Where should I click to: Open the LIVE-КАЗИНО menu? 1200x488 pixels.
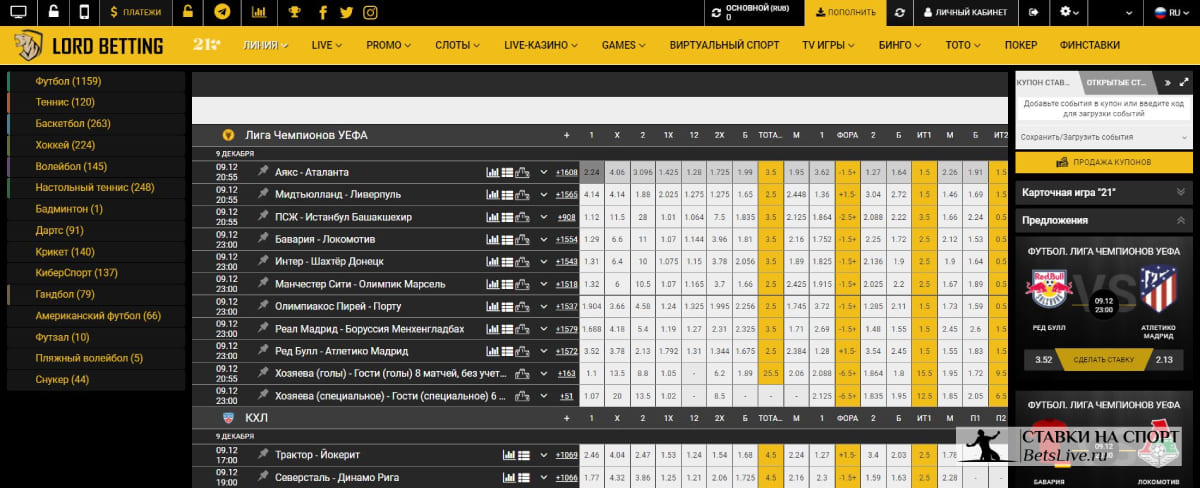[542, 45]
